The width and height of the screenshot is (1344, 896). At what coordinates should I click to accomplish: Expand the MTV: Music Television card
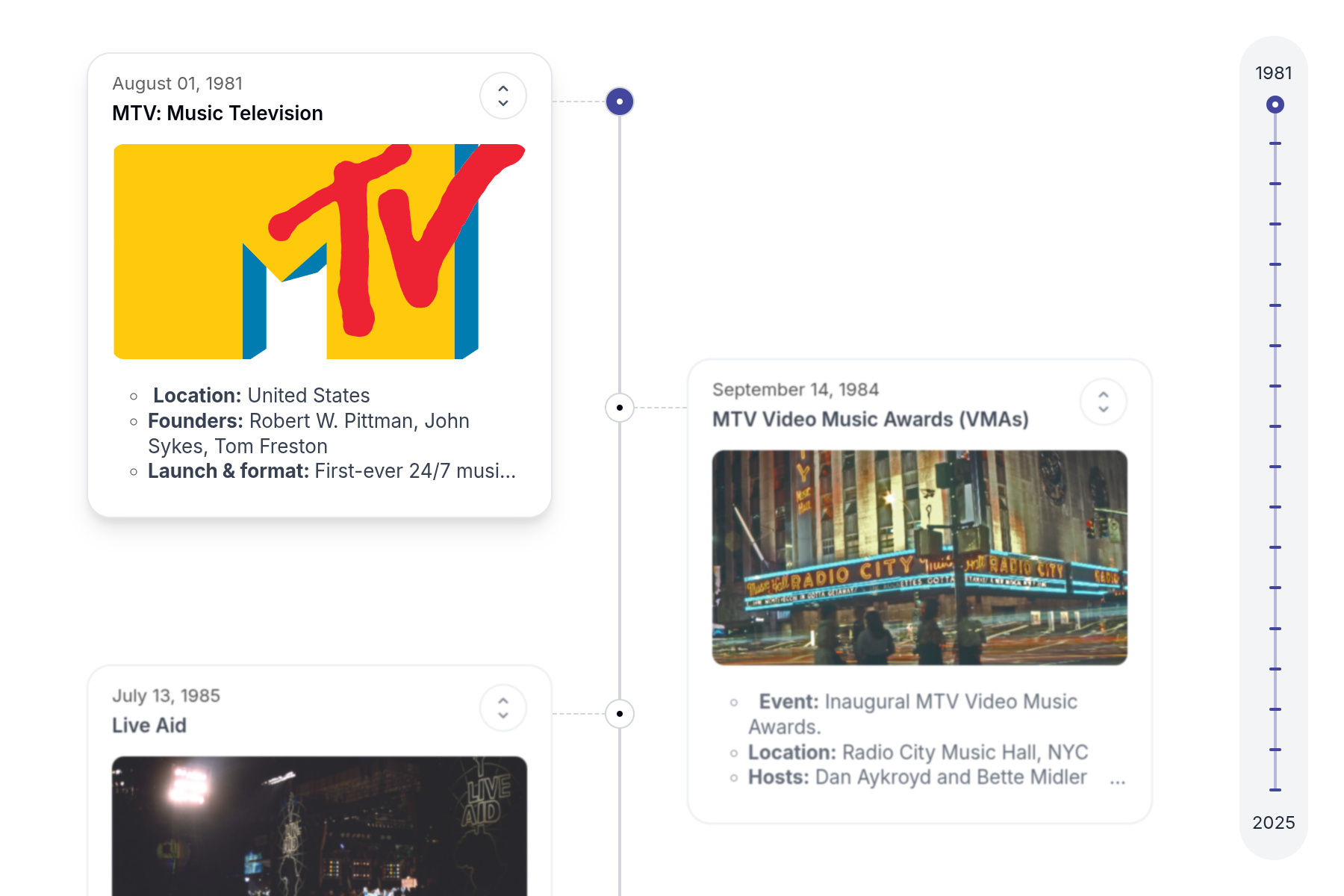(503, 96)
